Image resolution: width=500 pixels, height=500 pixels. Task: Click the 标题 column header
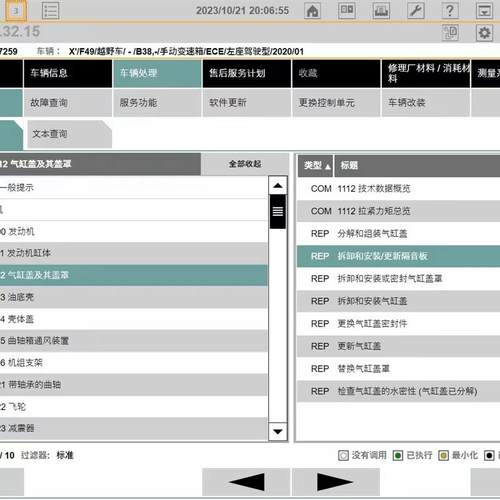pyautogui.click(x=417, y=166)
